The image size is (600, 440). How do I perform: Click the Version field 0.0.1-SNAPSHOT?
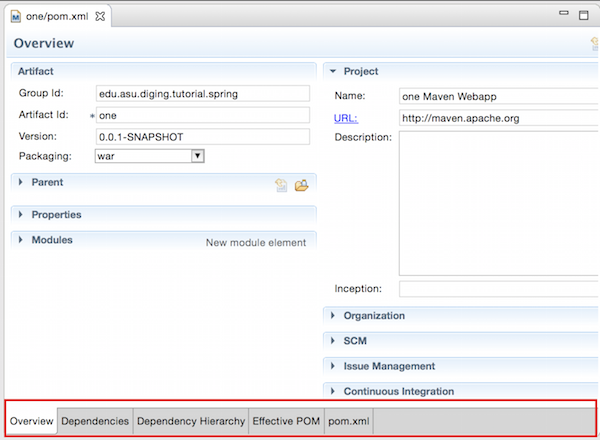[203, 137]
